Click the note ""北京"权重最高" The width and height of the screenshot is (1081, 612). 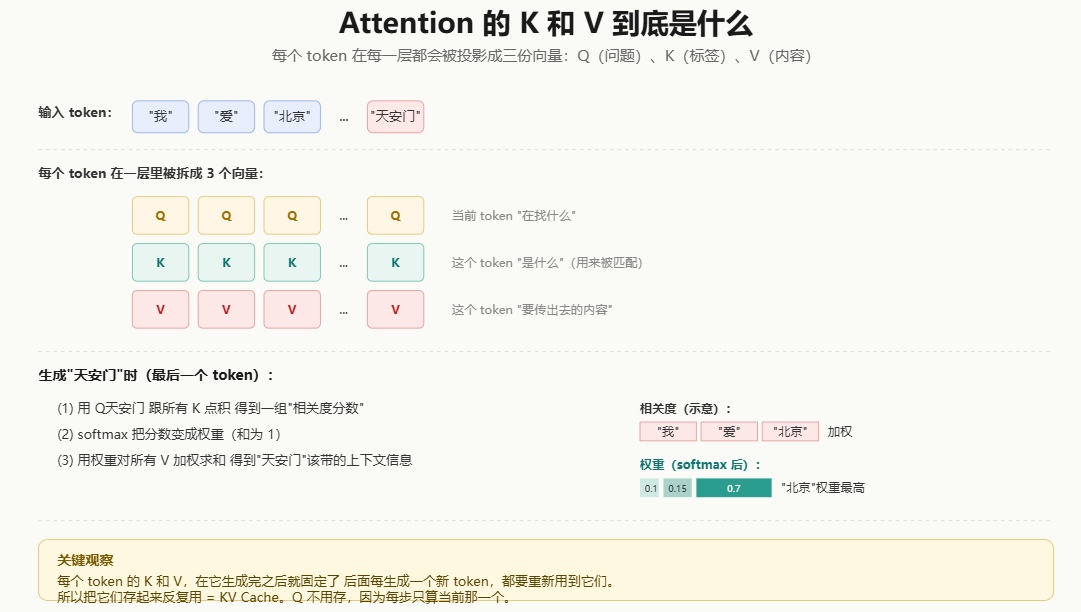[x=822, y=488]
